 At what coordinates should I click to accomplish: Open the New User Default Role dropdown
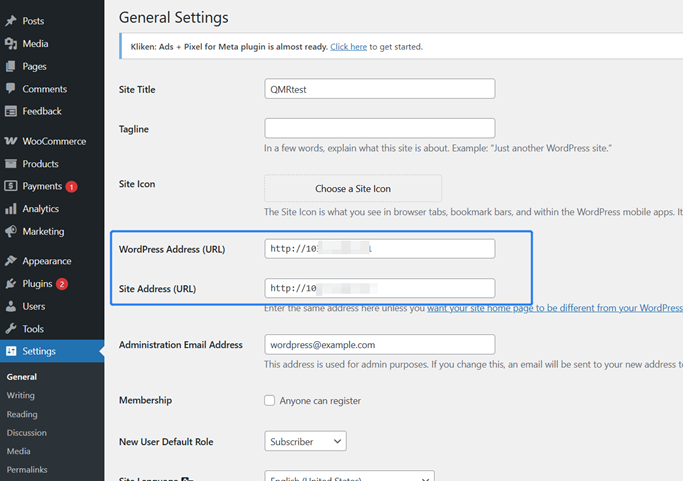(x=305, y=441)
